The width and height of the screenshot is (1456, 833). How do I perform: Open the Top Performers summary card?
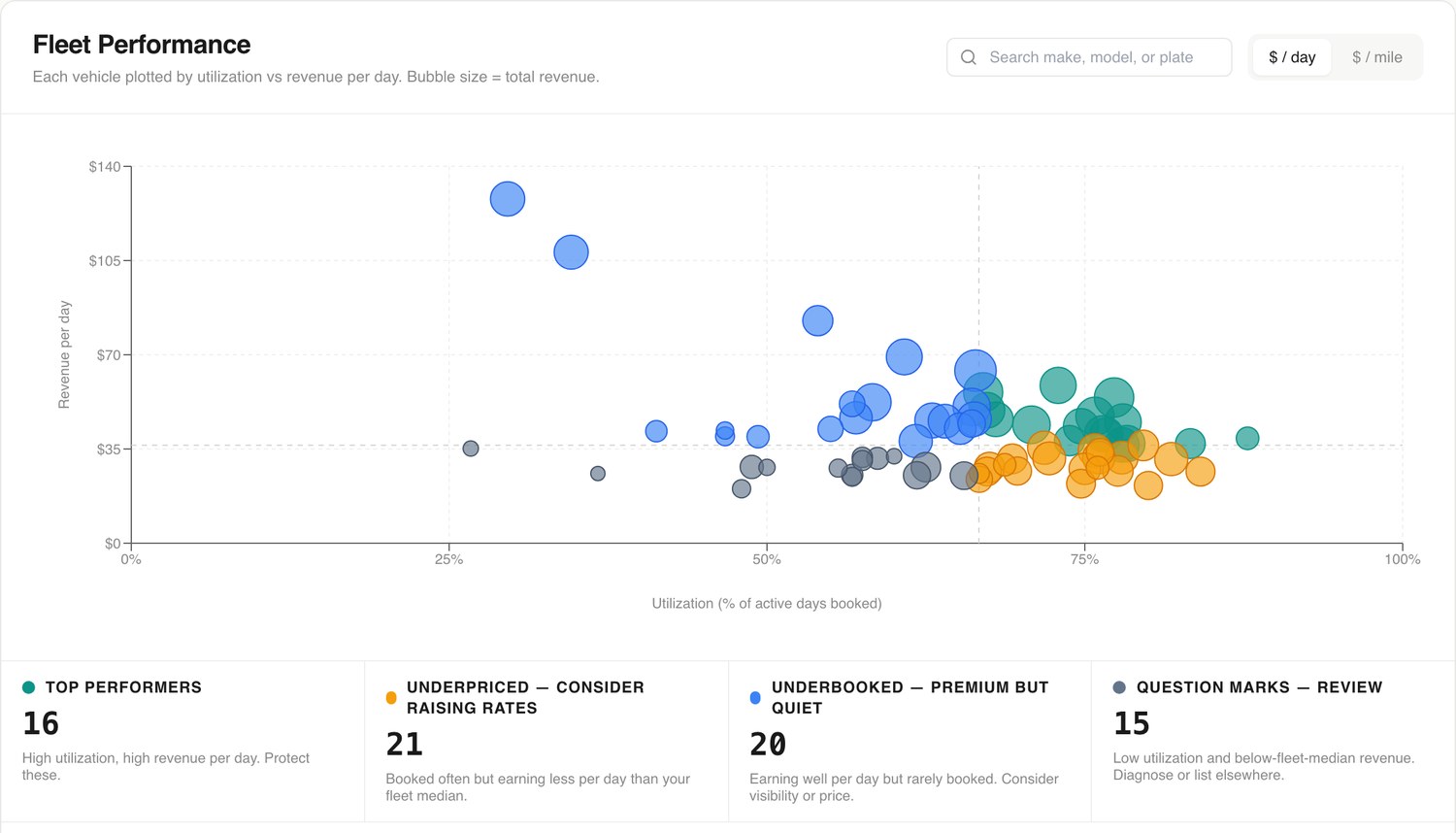182,742
